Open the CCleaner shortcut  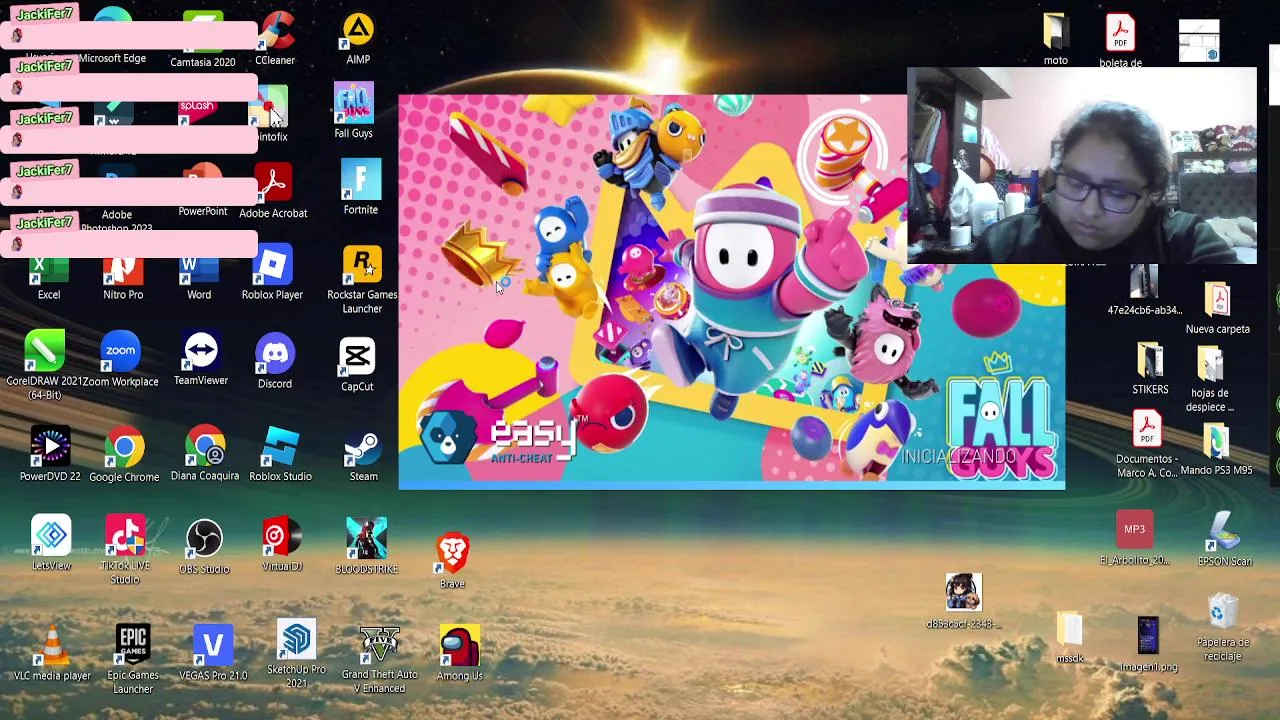tap(275, 40)
